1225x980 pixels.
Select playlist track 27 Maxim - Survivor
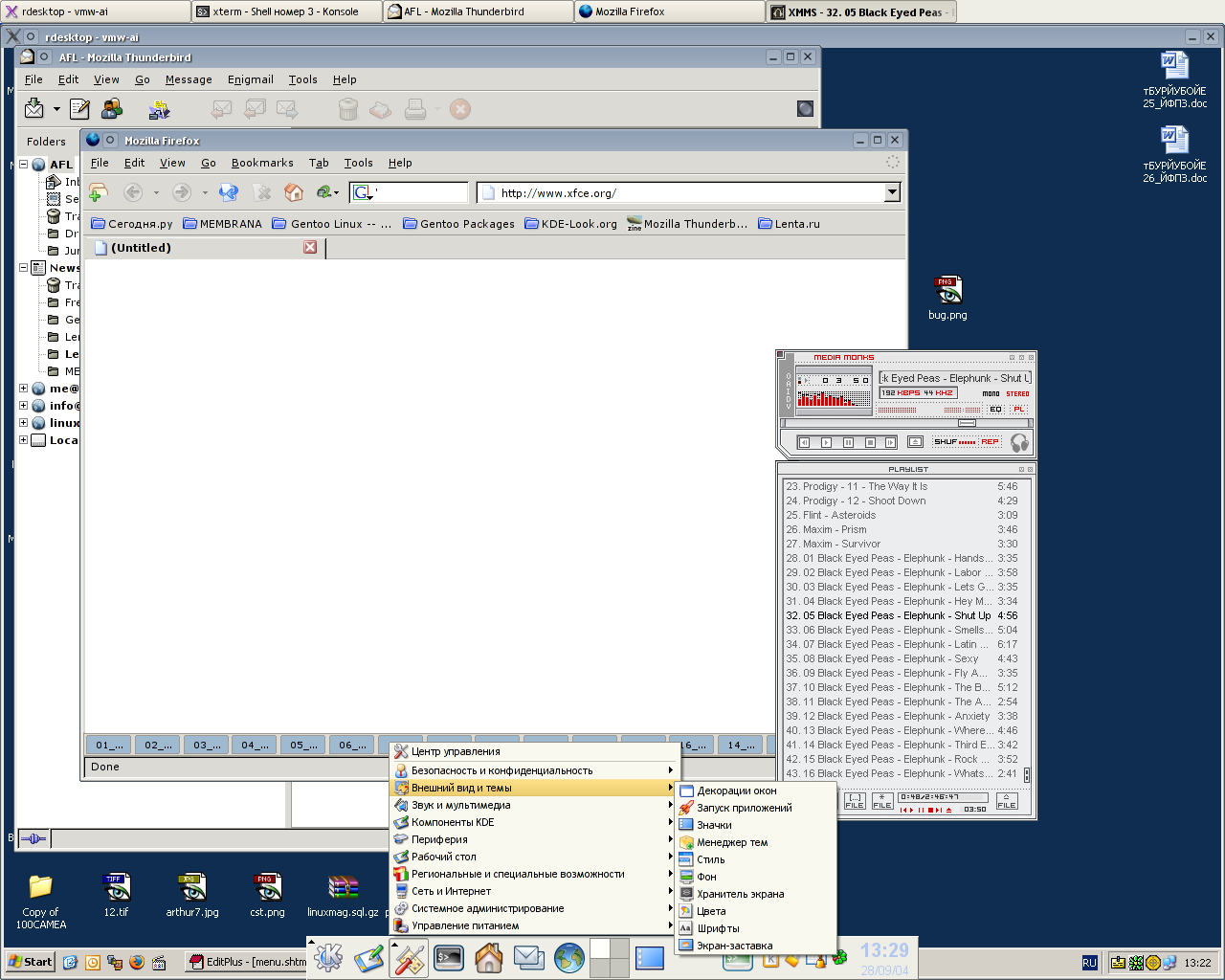(x=902, y=544)
